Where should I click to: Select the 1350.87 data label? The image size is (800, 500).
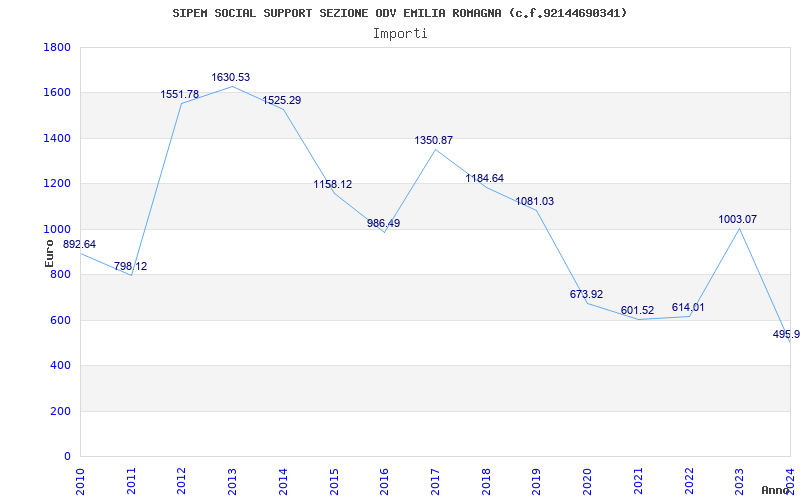tap(434, 141)
